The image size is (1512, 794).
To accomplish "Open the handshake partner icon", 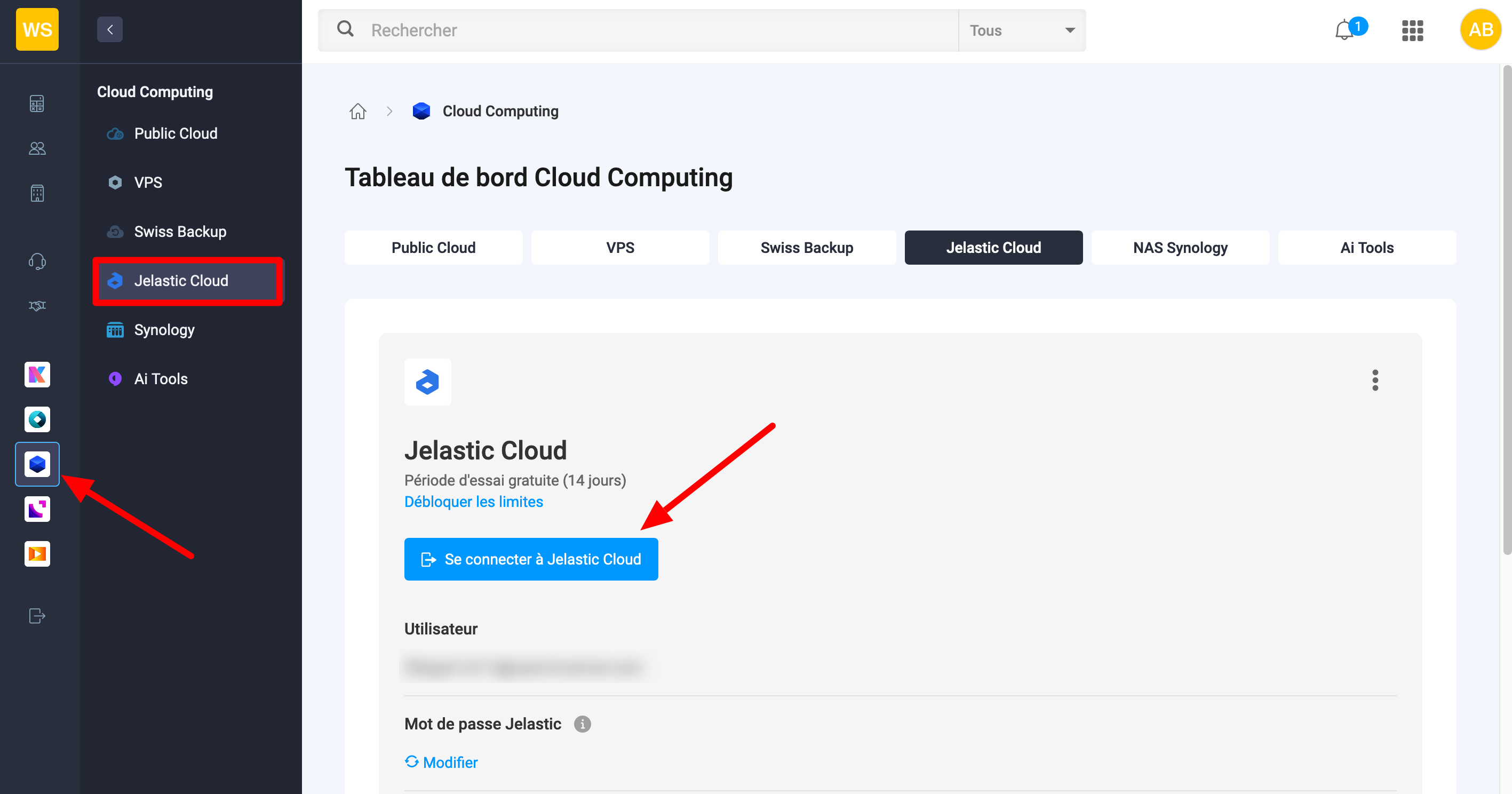I will click(x=37, y=306).
